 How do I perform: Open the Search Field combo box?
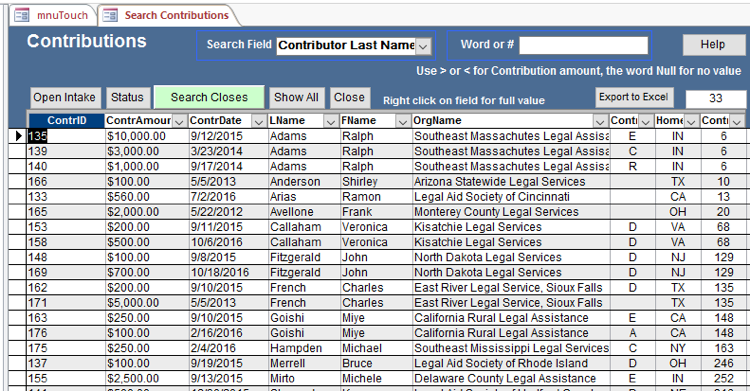tap(423, 46)
